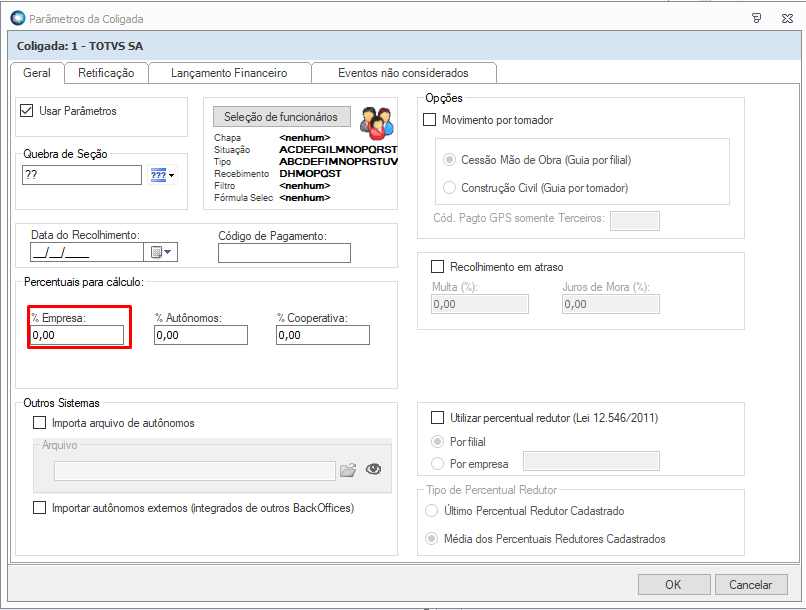
Task: Enable Utilizar percentual redutor (Lei 12.546/2011)
Action: 437,417
